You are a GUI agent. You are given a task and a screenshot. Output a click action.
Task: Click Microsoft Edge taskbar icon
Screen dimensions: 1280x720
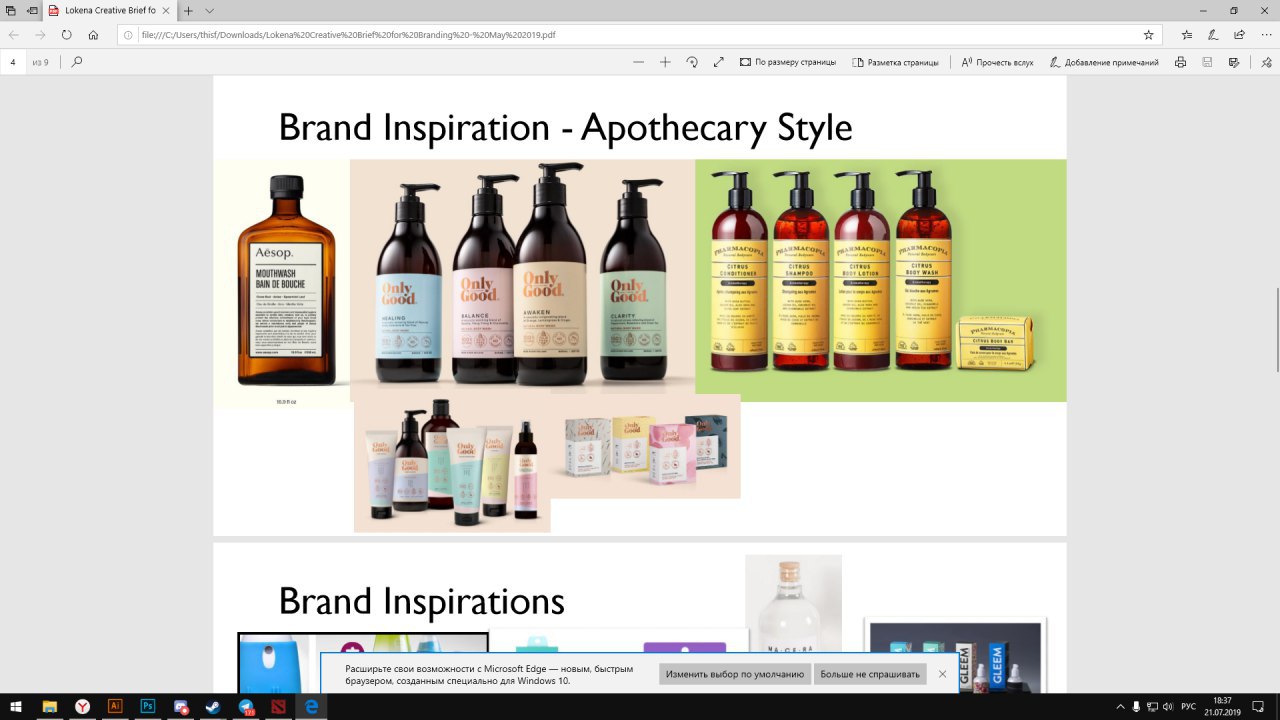[x=312, y=706]
